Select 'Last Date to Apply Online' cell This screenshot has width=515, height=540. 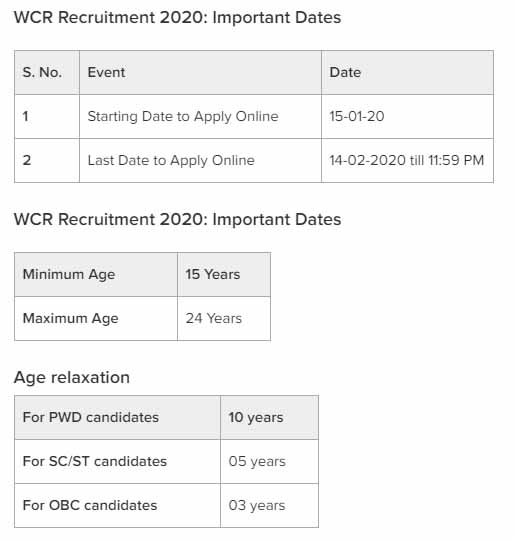click(x=200, y=161)
